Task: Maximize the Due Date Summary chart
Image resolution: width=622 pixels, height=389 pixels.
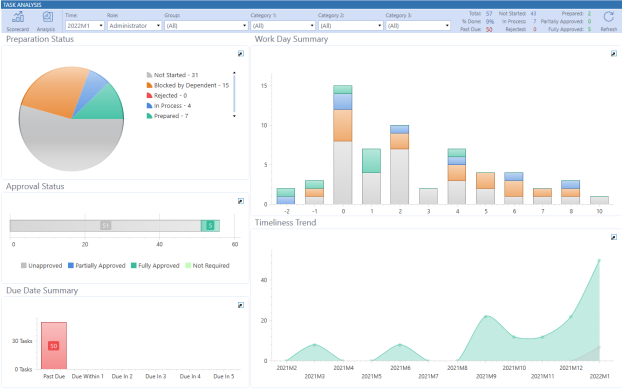Action: [x=241, y=305]
